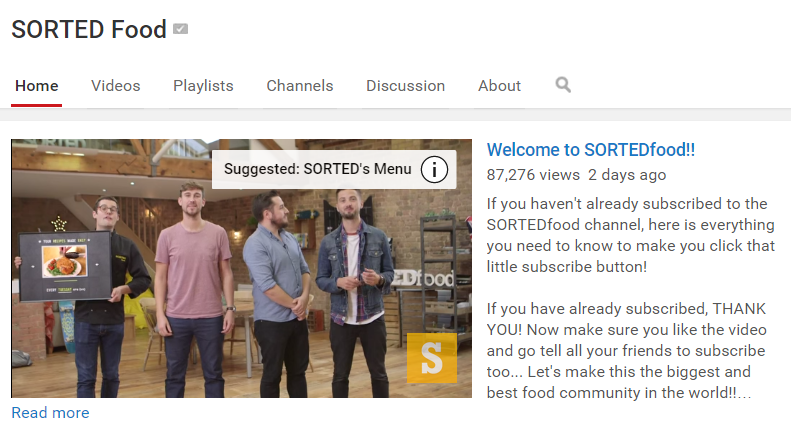Open the Playlists tab

[x=203, y=86]
